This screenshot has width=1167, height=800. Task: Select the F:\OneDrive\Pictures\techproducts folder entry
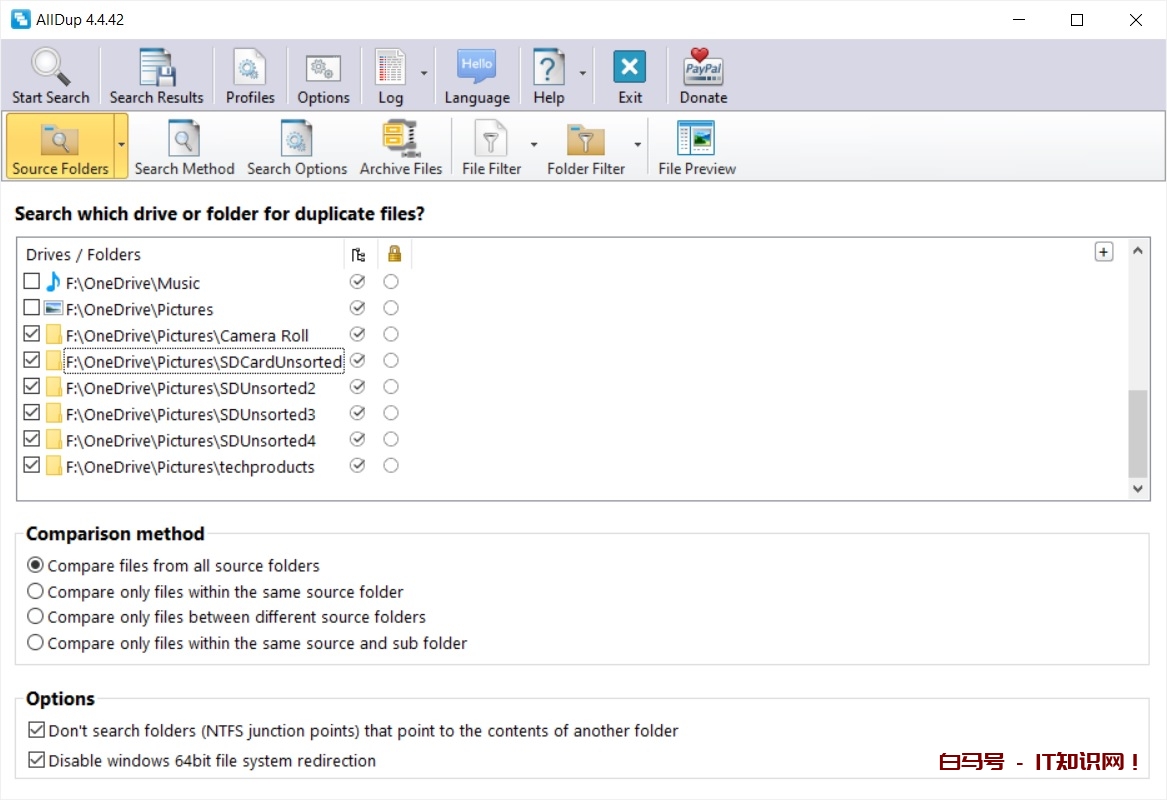click(x=190, y=467)
